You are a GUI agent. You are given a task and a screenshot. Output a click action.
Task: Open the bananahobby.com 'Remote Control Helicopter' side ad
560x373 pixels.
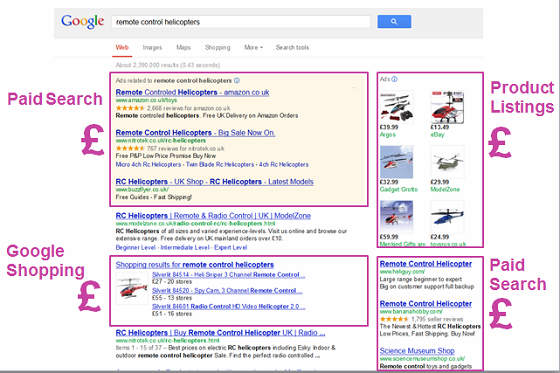(x=426, y=304)
